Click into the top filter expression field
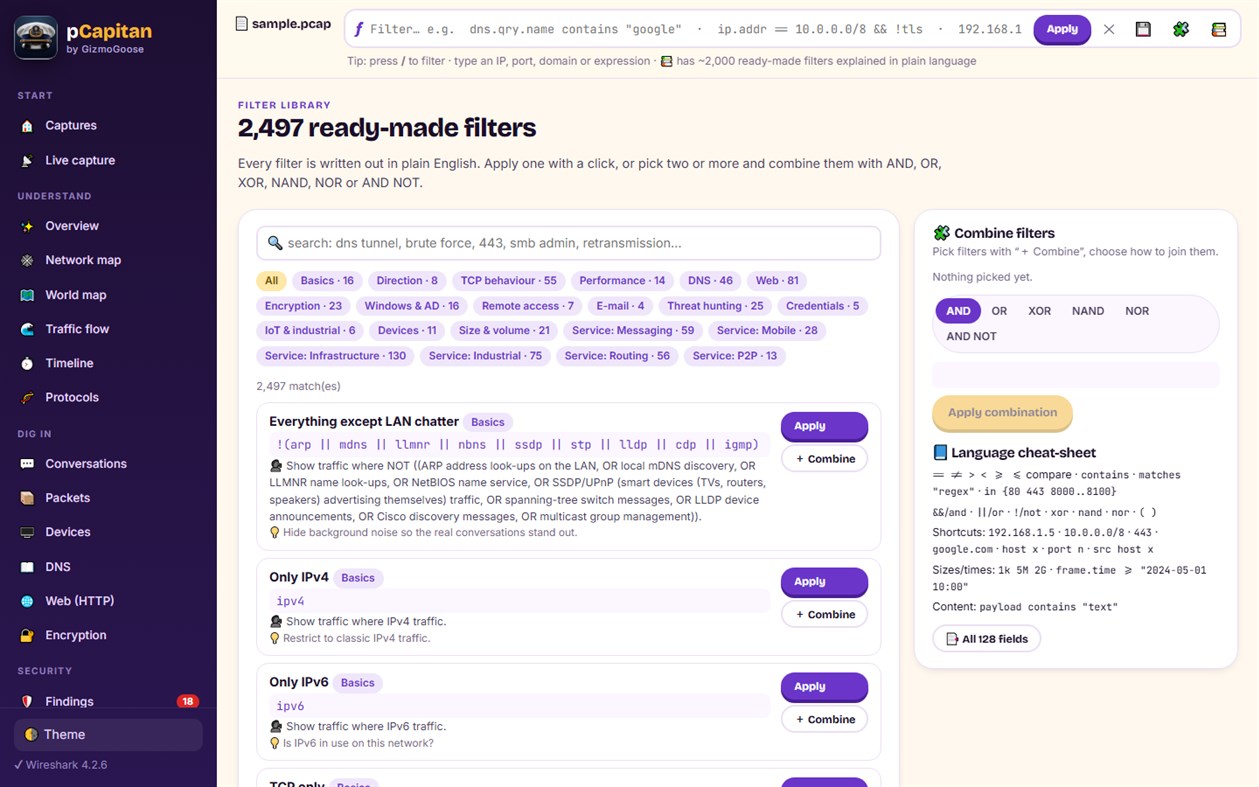This screenshot has width=1259, height=787. pyautogui.click(x=694, y=30)
